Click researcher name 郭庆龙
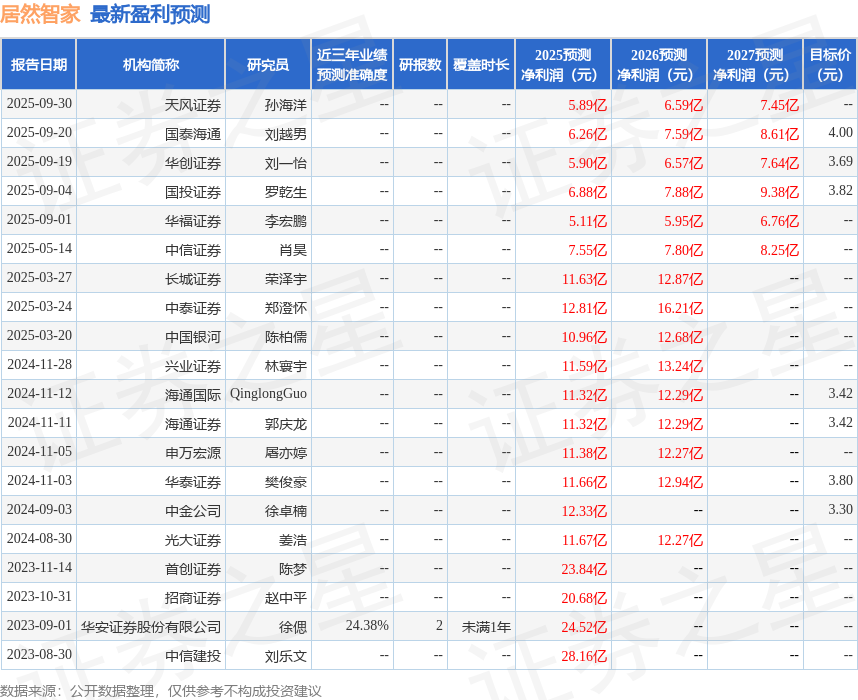The width and height of the screenshot is (858, 700). click(286, 424)
